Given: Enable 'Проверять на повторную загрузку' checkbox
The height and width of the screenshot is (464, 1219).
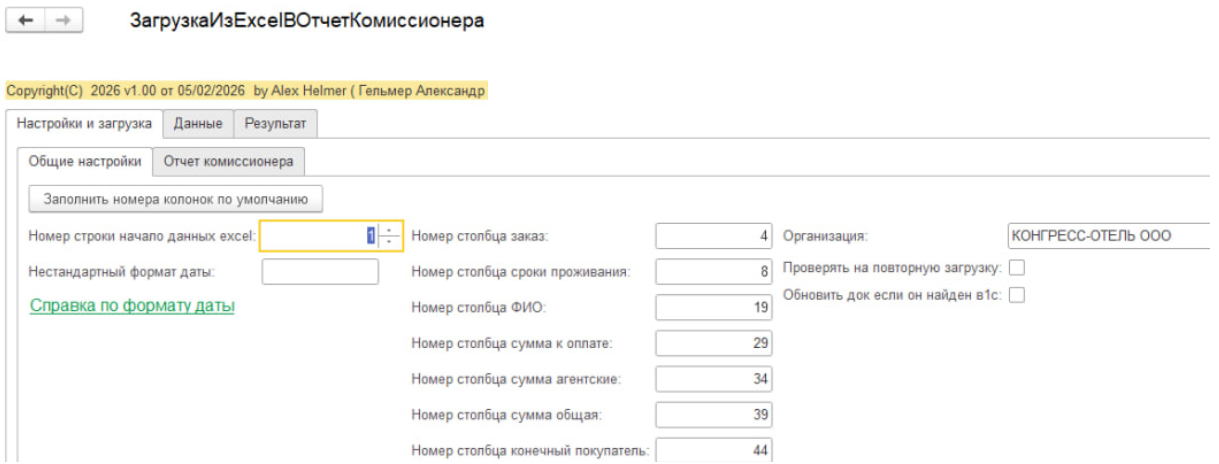Looking at the screenshot, I should click(x=1017, y=268).
